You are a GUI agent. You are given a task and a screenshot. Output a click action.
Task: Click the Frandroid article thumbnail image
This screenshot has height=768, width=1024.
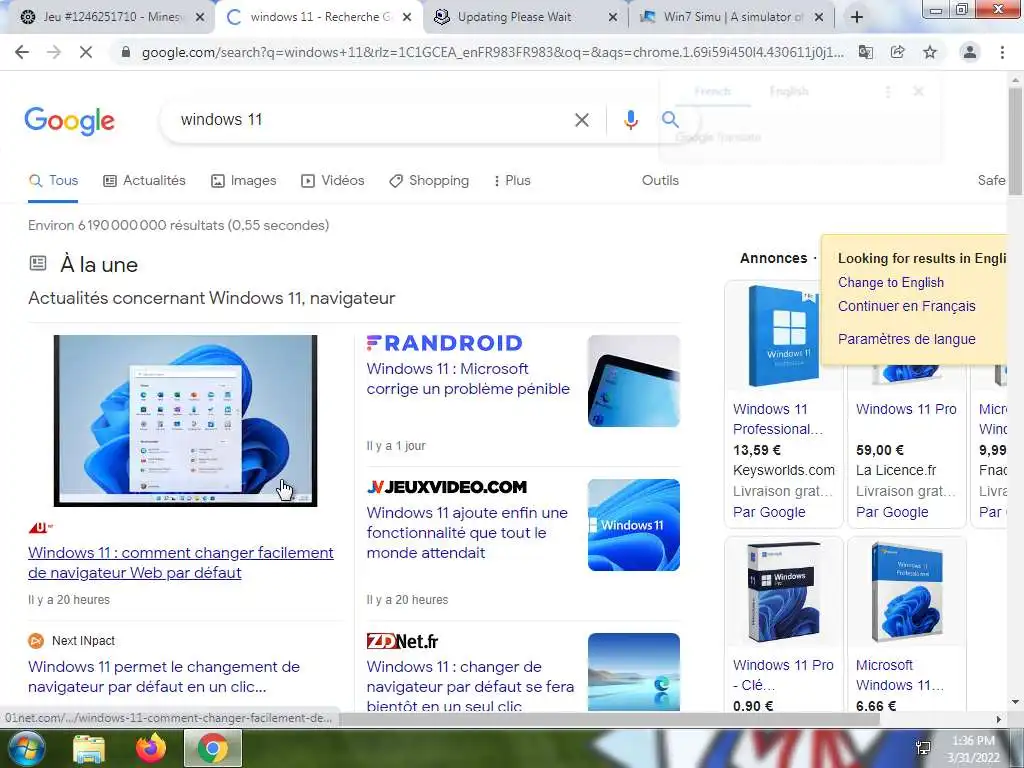click(x=633, y=381)
